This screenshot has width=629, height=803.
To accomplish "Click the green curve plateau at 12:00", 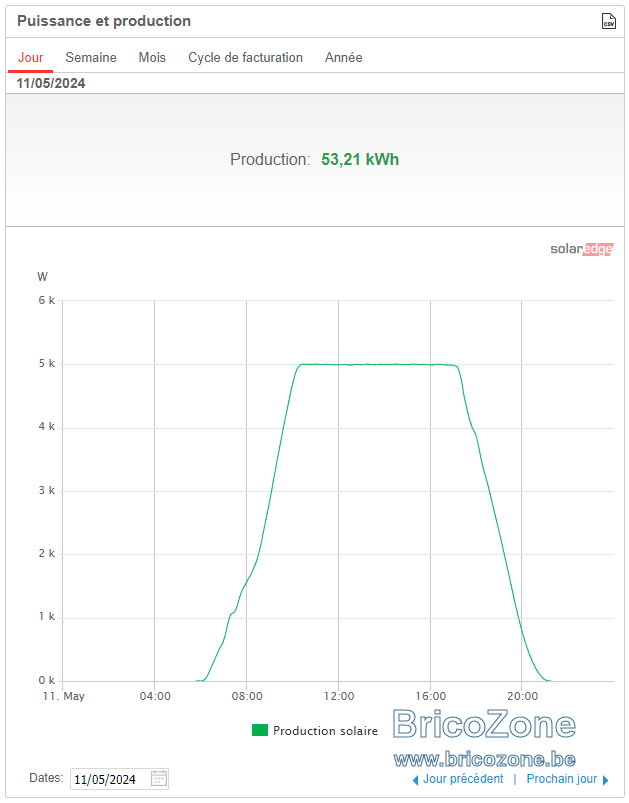I will [339, 365].
